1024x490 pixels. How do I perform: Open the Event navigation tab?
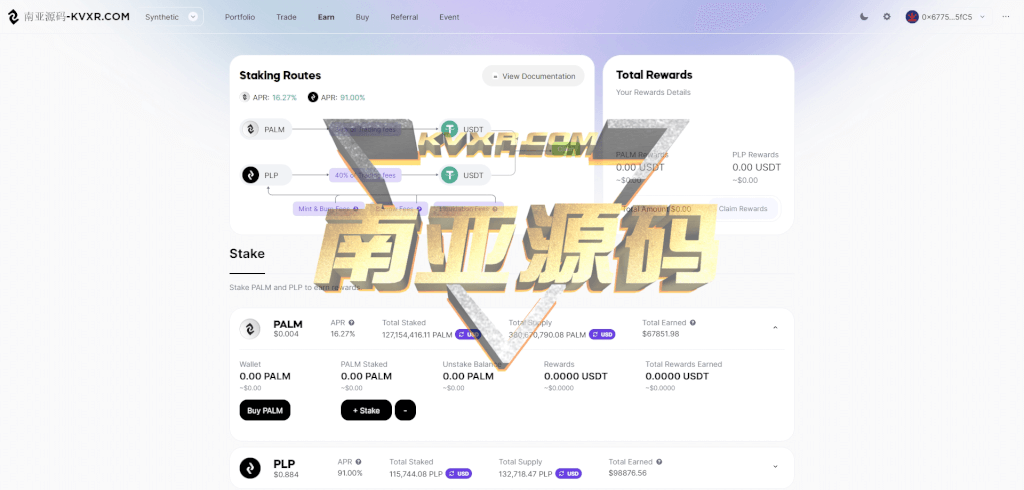coord(449,17)
